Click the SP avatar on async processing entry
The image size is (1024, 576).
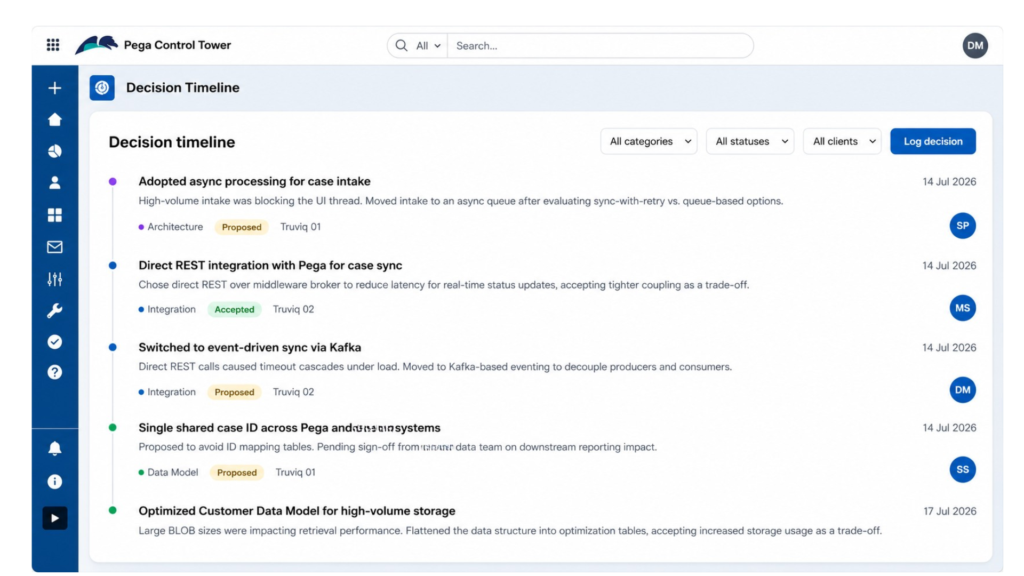pos(963,226)
